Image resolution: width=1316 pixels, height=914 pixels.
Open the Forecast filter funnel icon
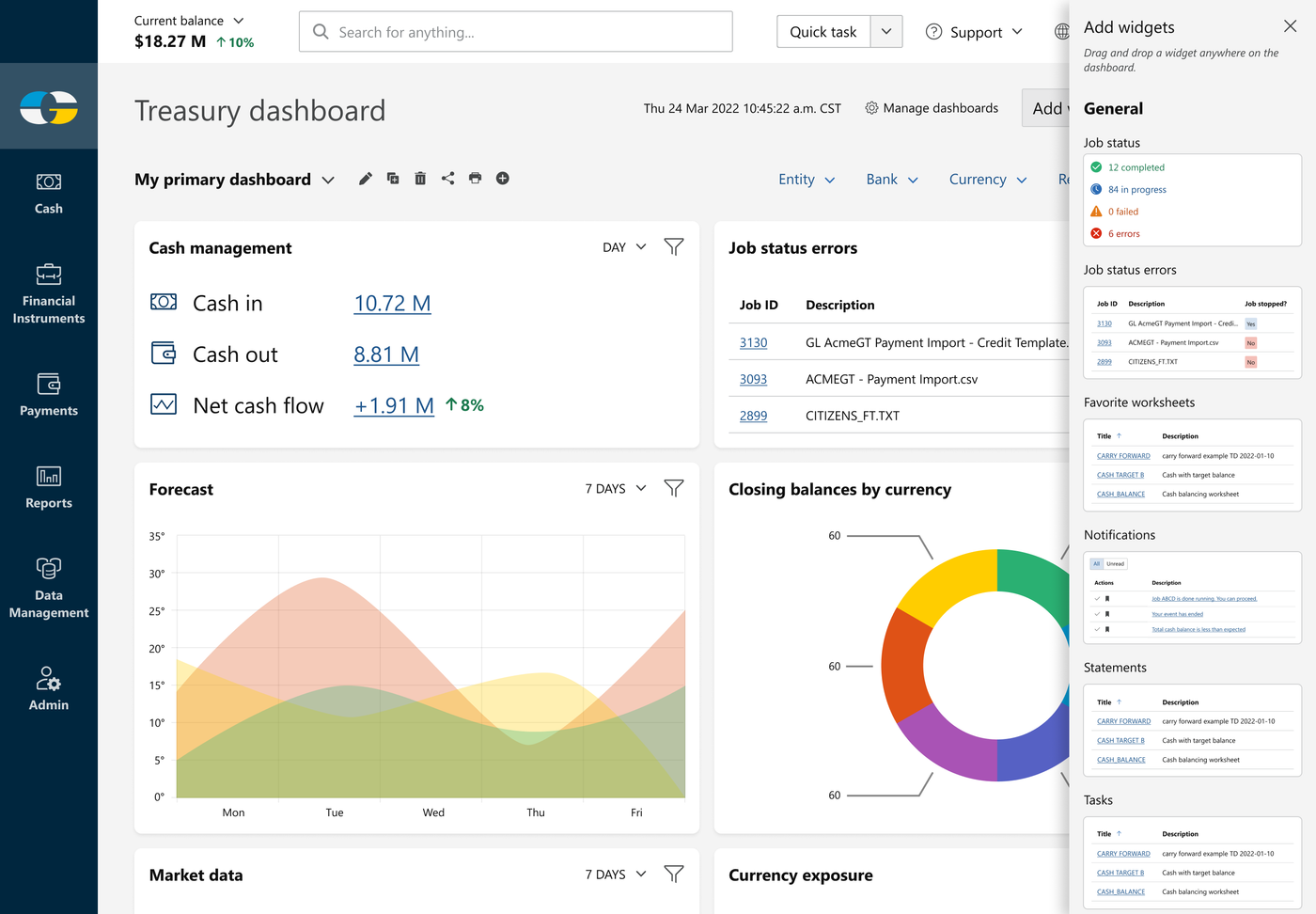tap(673, 488)
